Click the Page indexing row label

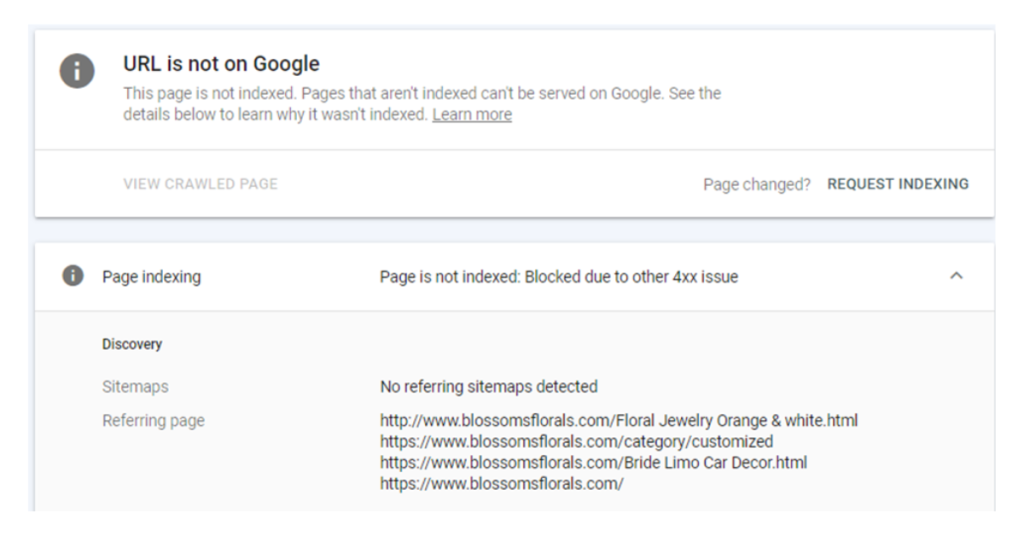click(152, 277)
